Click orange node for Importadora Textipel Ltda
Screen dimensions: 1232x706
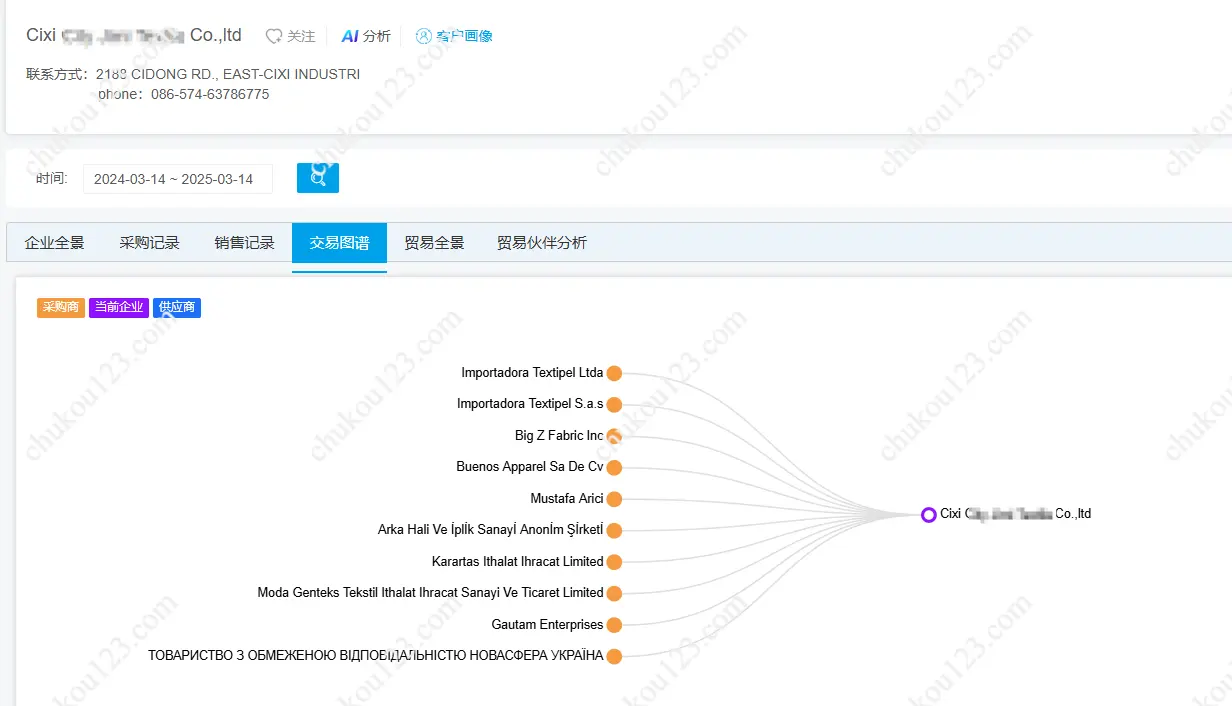[x=614, y=373]
